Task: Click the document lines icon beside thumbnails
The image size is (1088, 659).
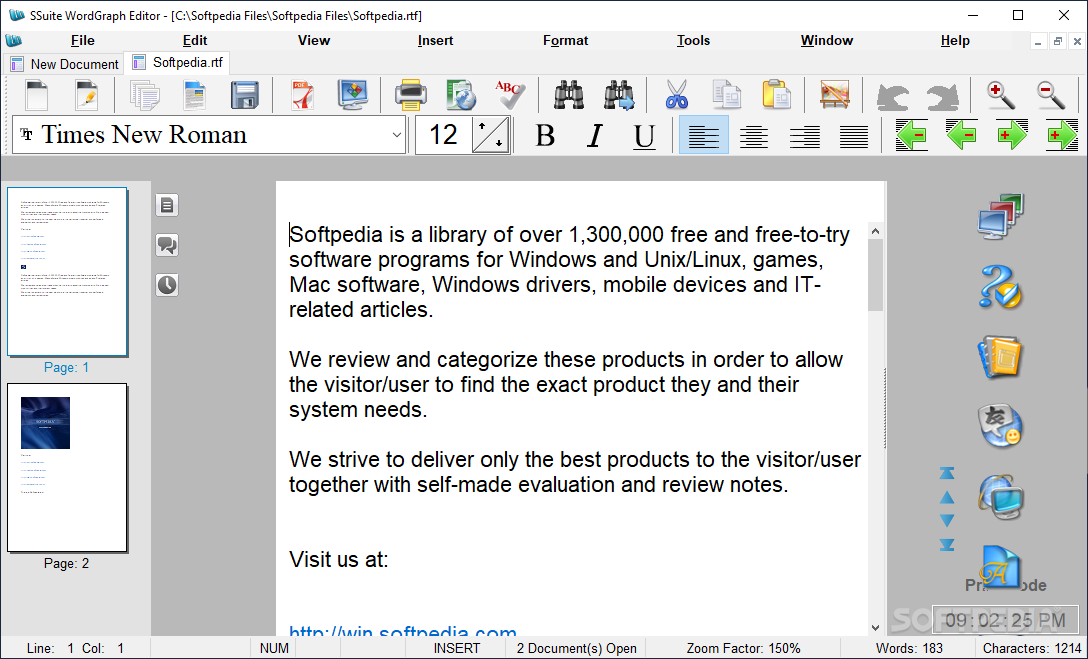Action: (x=167, y=205)
